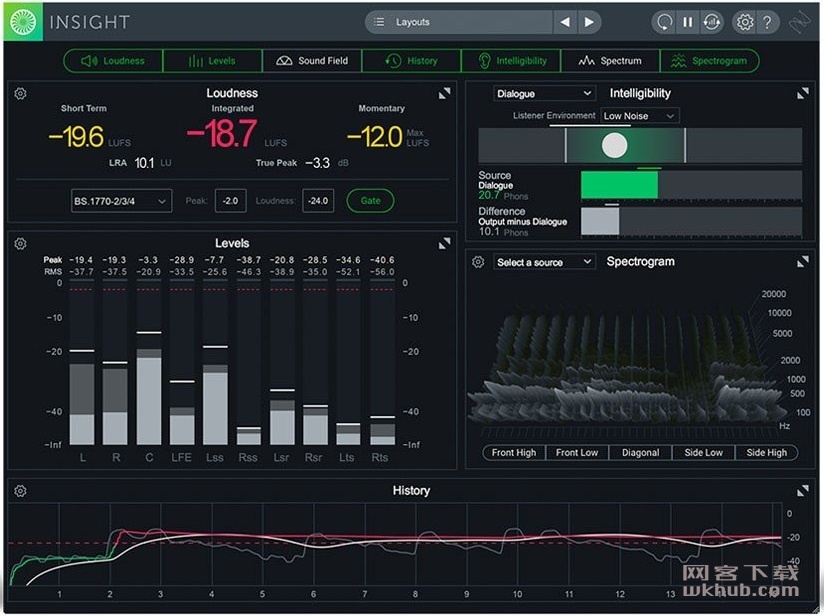
Task: Click the Momentary -12.0 max readout
Action: pyautogui.click(x=375, y=137)
